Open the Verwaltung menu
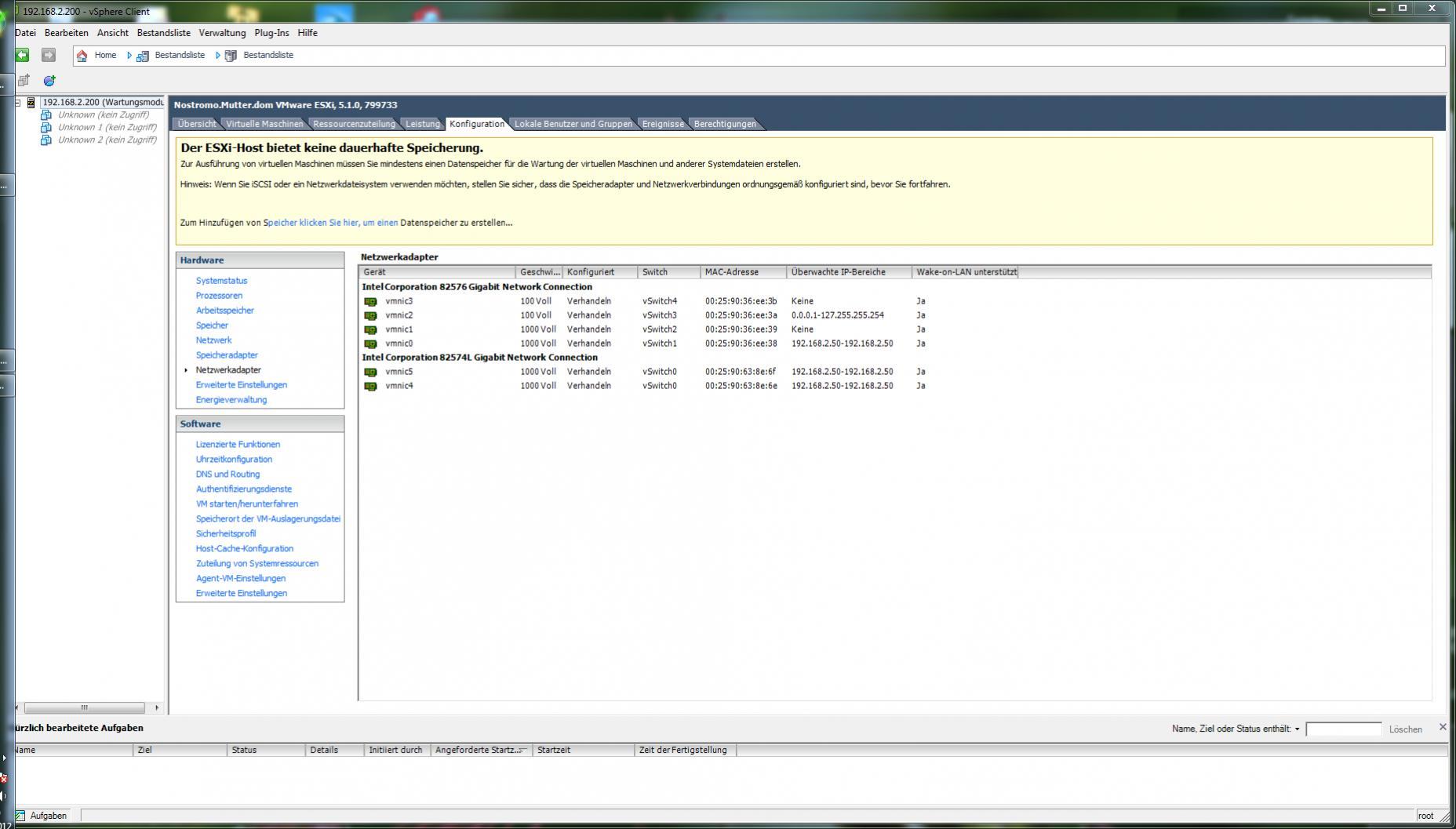Image resolution: width=1456 pixels, height=829 pixels. [x=222, y=33]
